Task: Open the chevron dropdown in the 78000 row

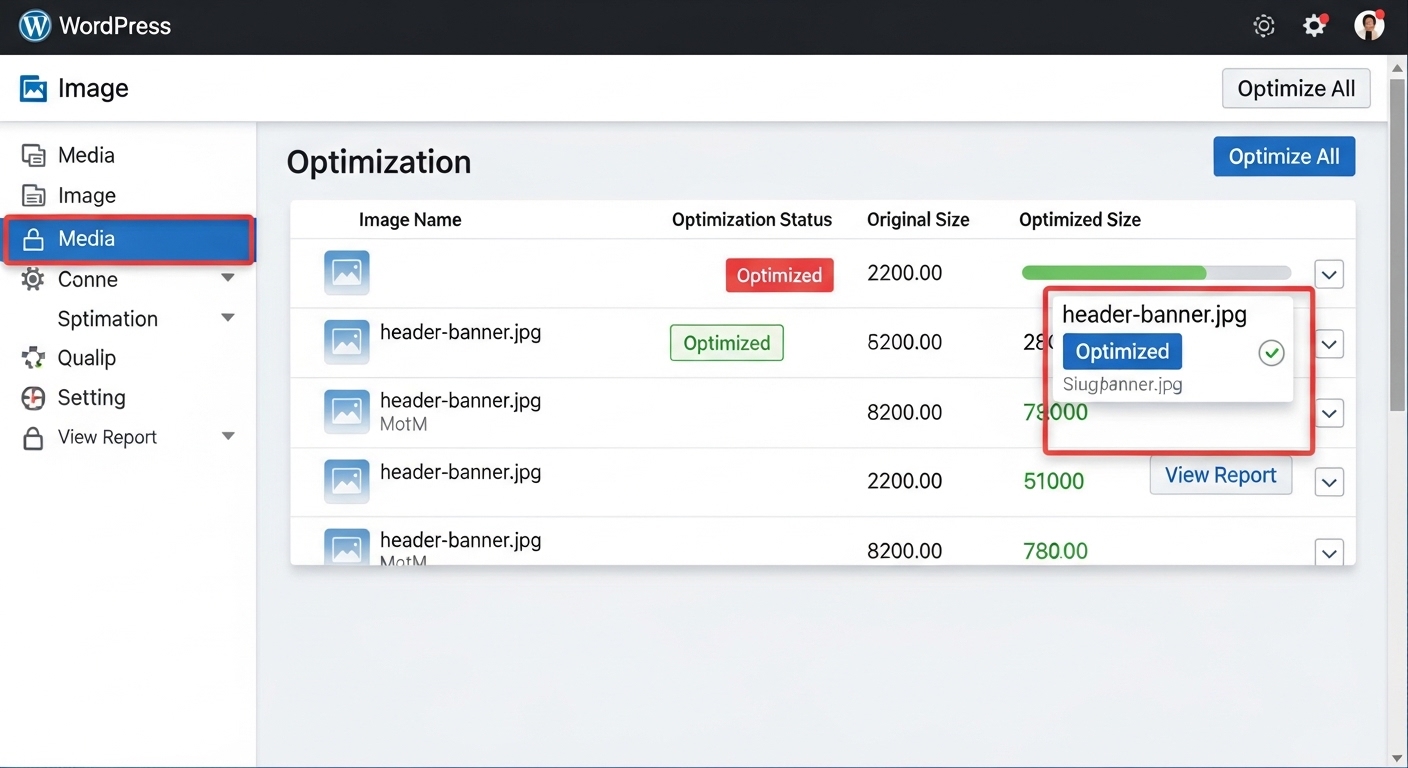Action: tap(1329, 413)
